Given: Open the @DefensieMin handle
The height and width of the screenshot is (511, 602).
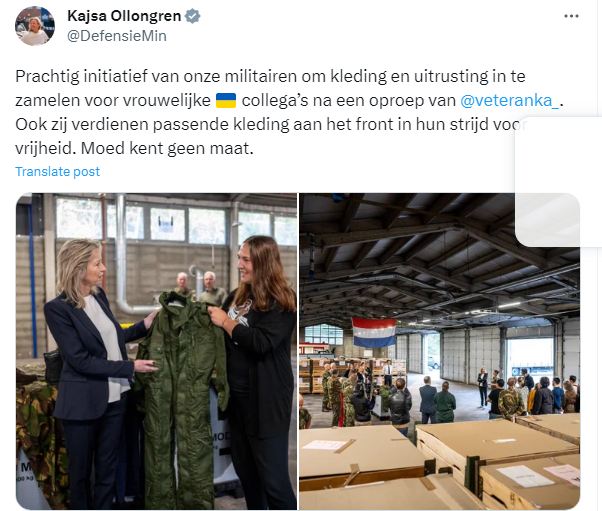Looking at the screenshot, I should tap(117, 36).
